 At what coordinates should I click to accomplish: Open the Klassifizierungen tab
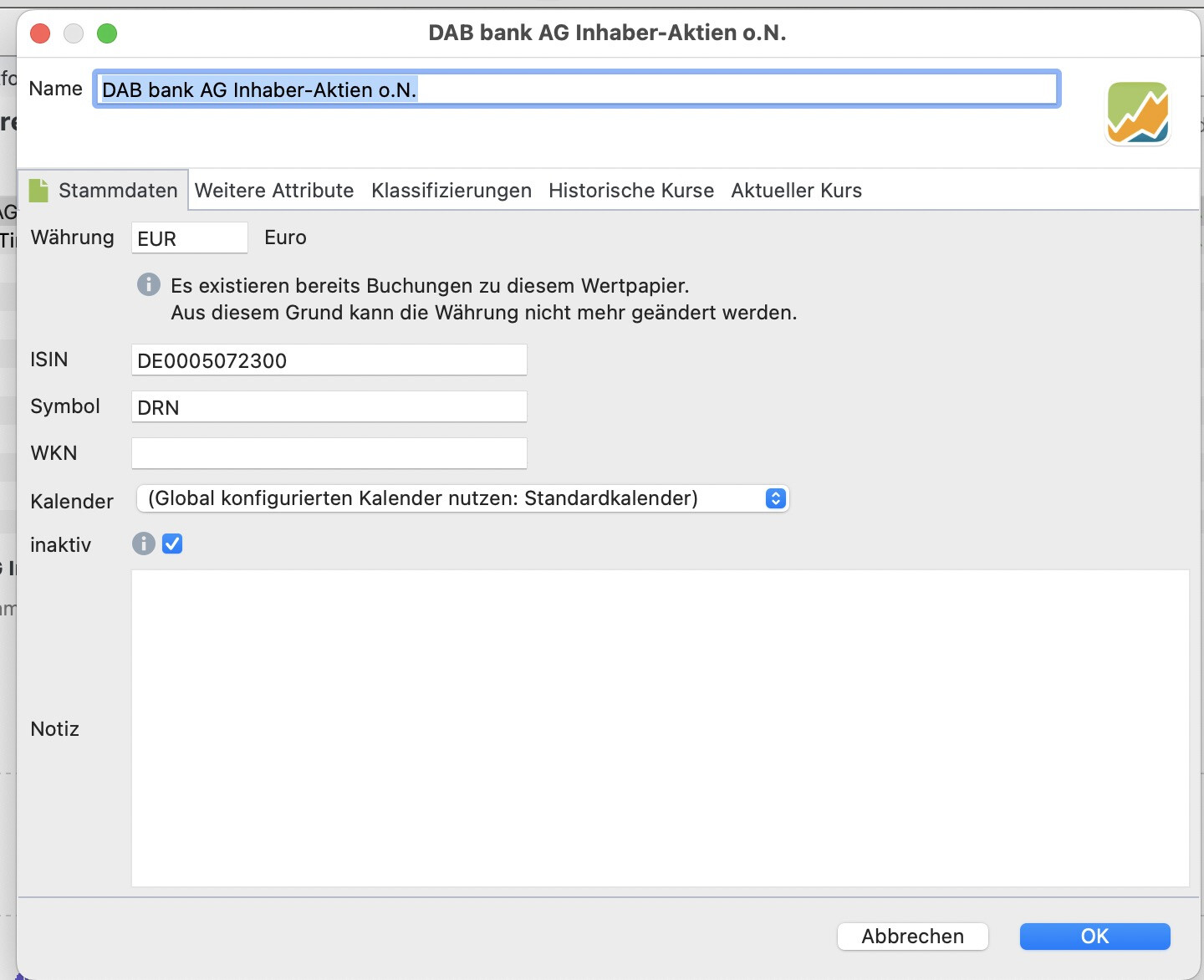click(451, 191)
